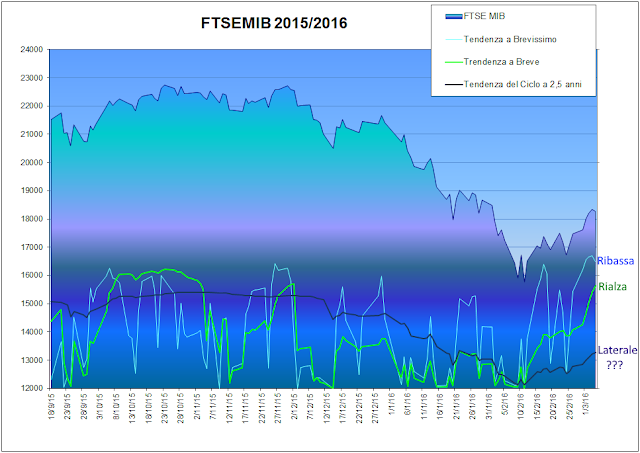Click the 27/12/15 date label
Viewport: 640px width, 453px height.
tap(375, 409)
